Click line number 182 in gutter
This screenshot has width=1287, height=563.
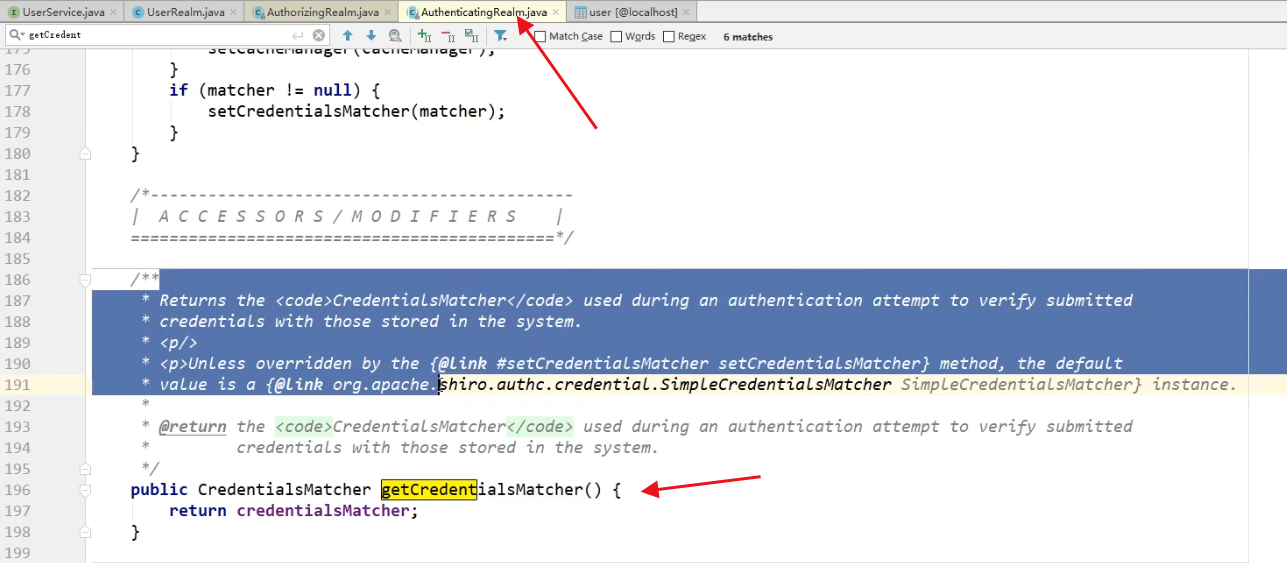pyautogui.click(x=18, y=196)
